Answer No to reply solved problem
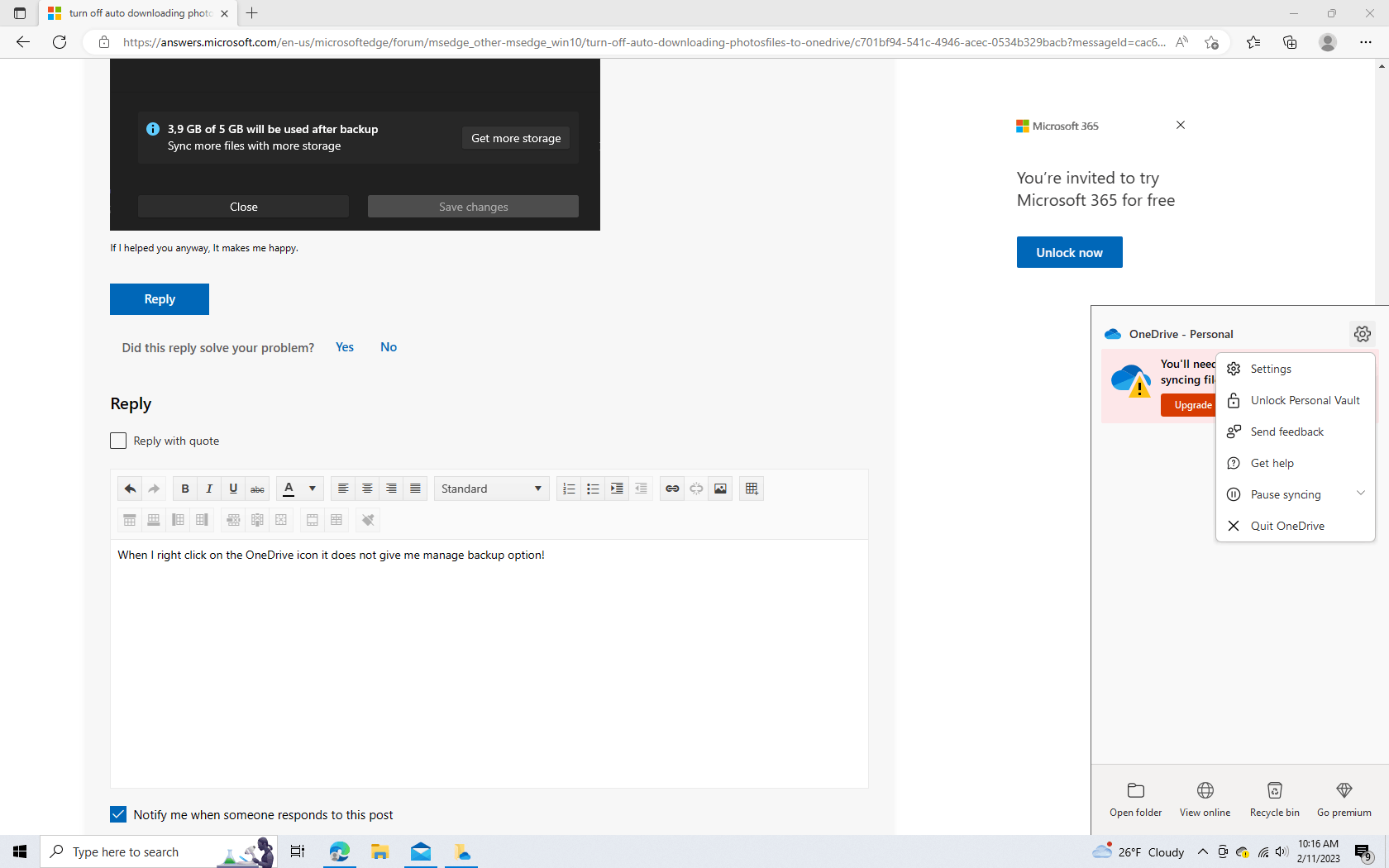Screen dimensions: 1389x868 tap(389, 347)
